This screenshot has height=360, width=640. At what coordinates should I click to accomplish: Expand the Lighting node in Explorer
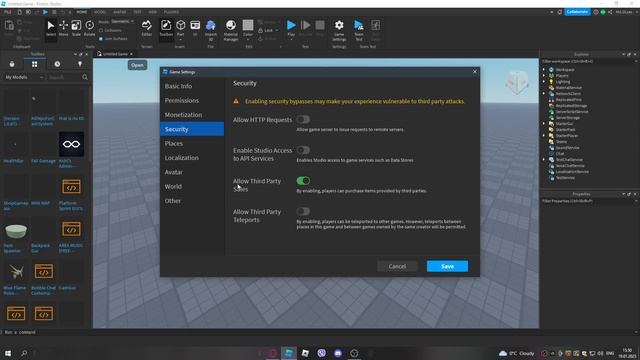[544, 82]
